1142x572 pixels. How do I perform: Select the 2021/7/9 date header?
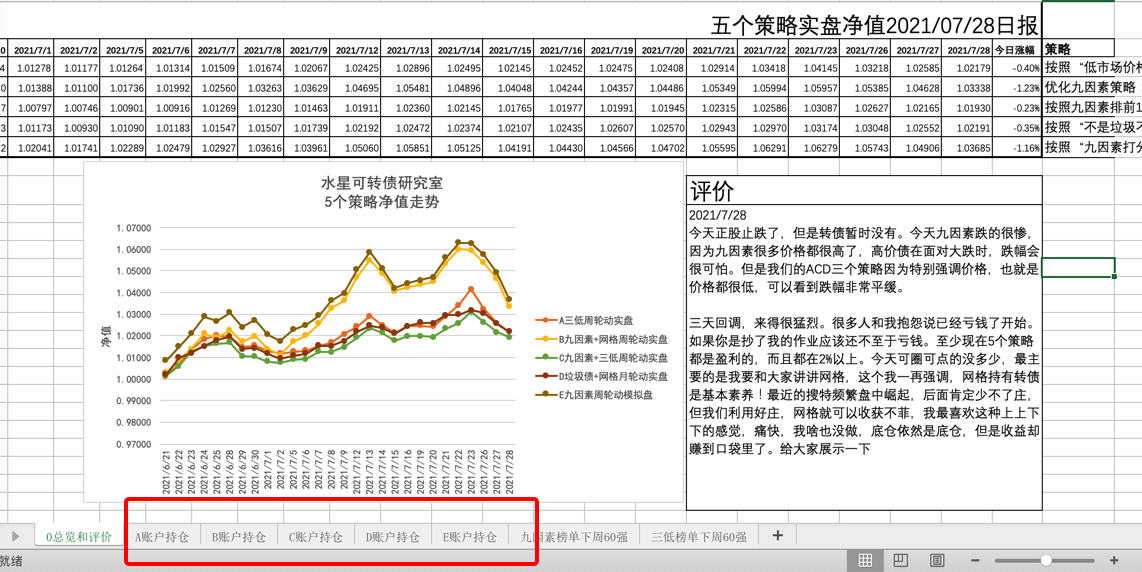click(x=308, y=50)
